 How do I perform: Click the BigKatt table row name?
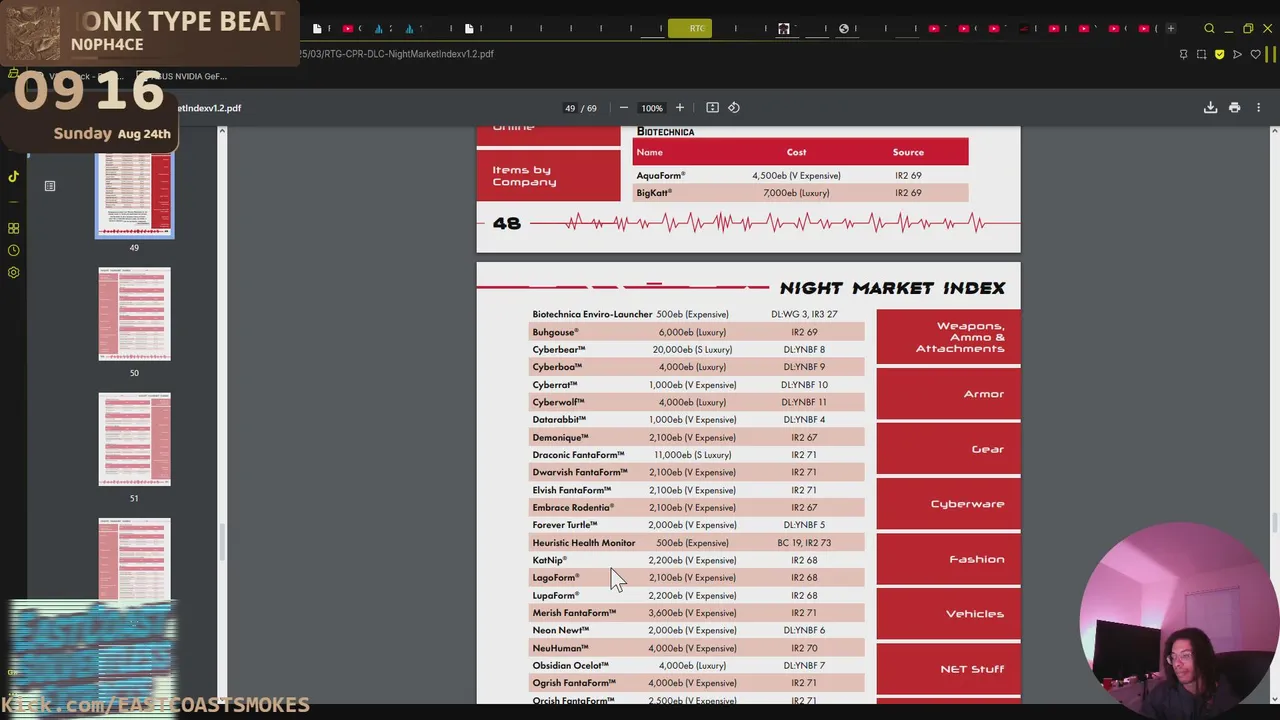[654, 193]
